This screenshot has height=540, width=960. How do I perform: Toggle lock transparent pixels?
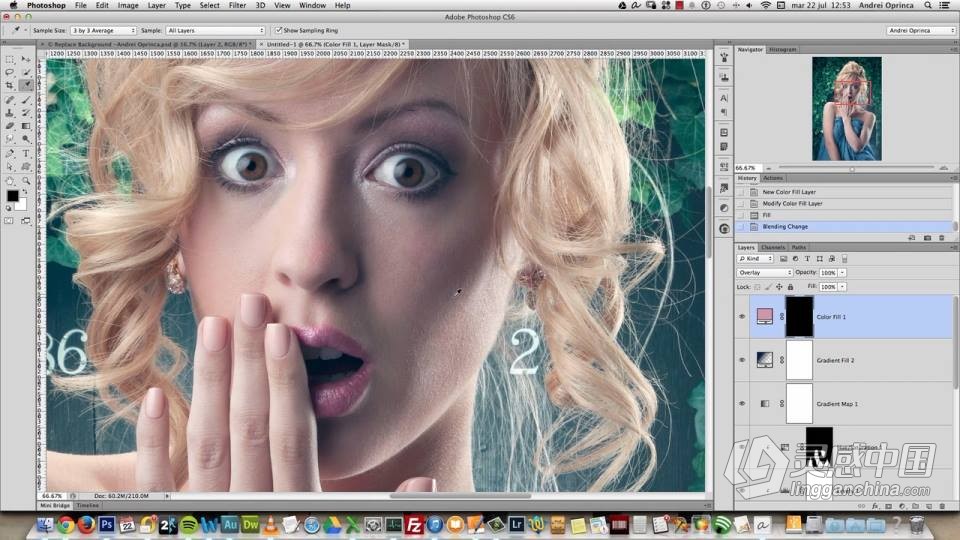[757, 287]
